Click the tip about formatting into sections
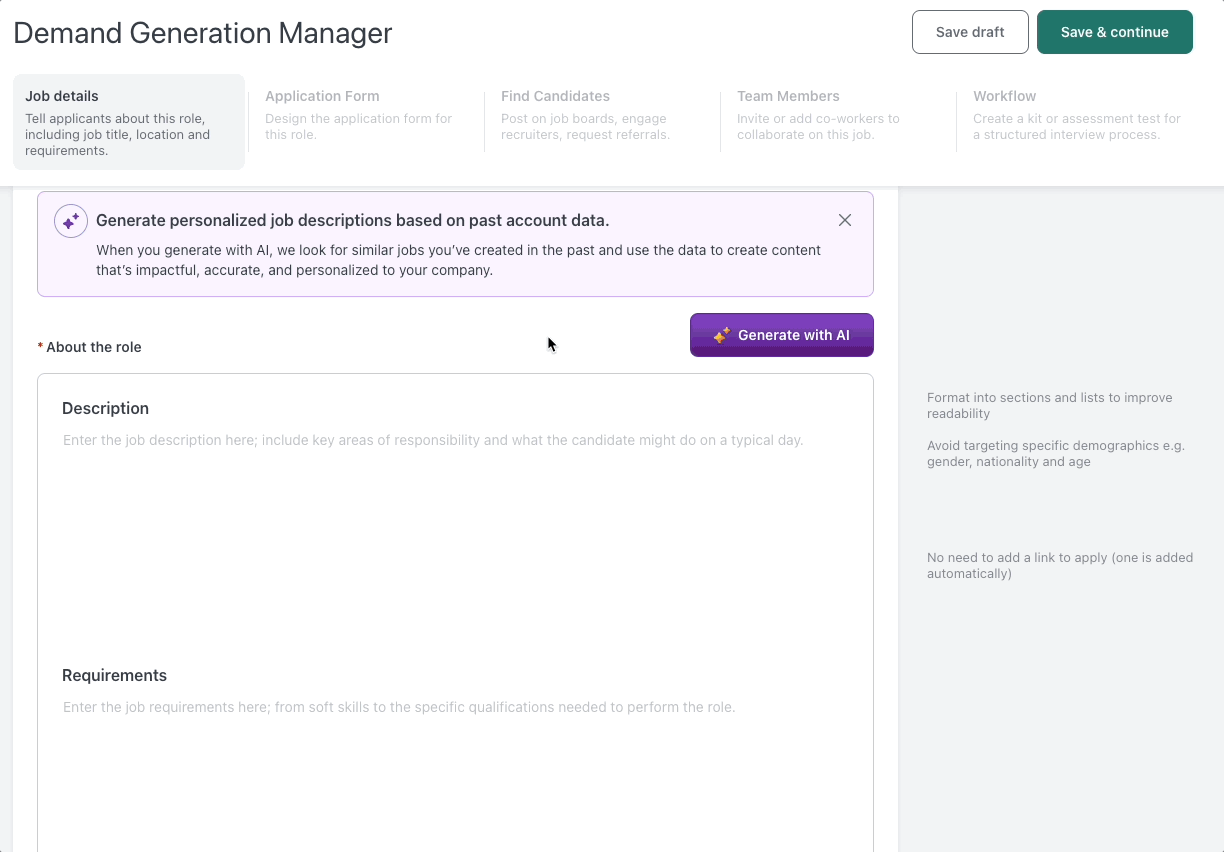 pos(1049,405)
